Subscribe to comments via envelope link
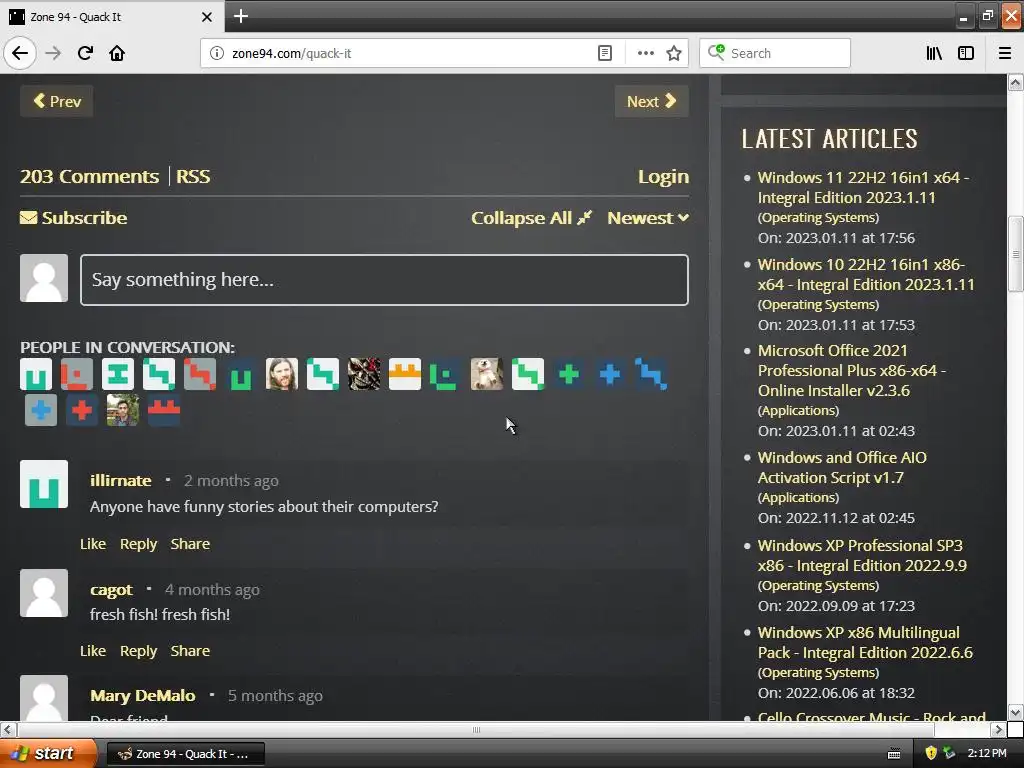Viewport: 1024px width, 768px height. point(74,217)
